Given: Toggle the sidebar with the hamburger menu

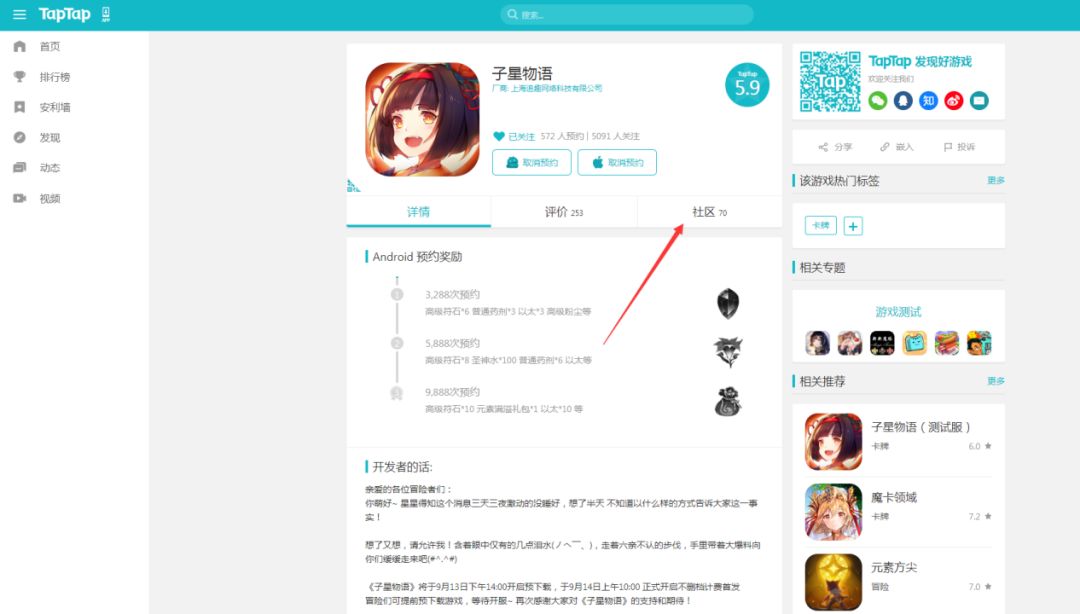Looking at the screenshot, I should click(x=18, y=14).
